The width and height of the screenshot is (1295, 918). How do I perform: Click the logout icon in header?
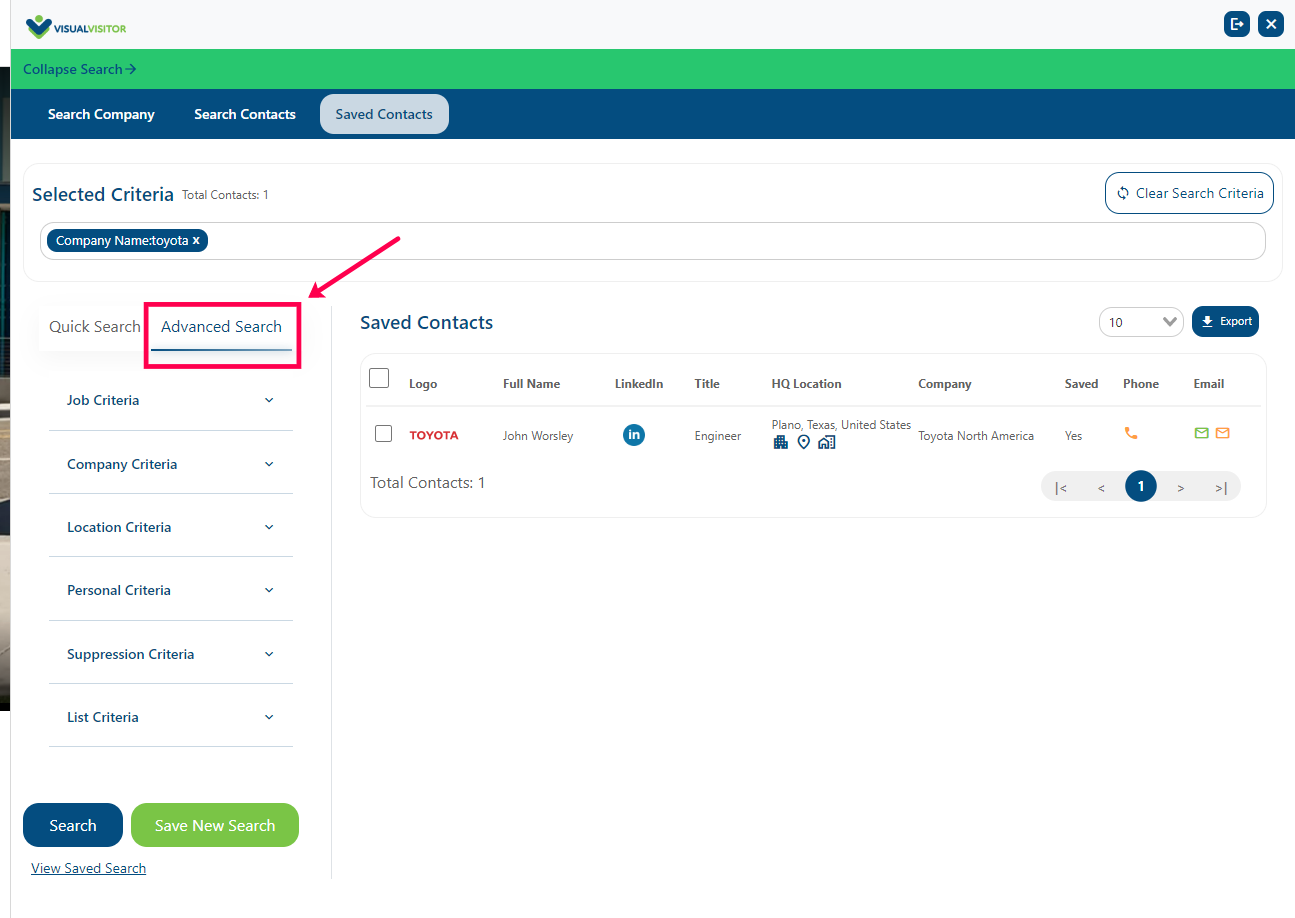pos(1237,24)
